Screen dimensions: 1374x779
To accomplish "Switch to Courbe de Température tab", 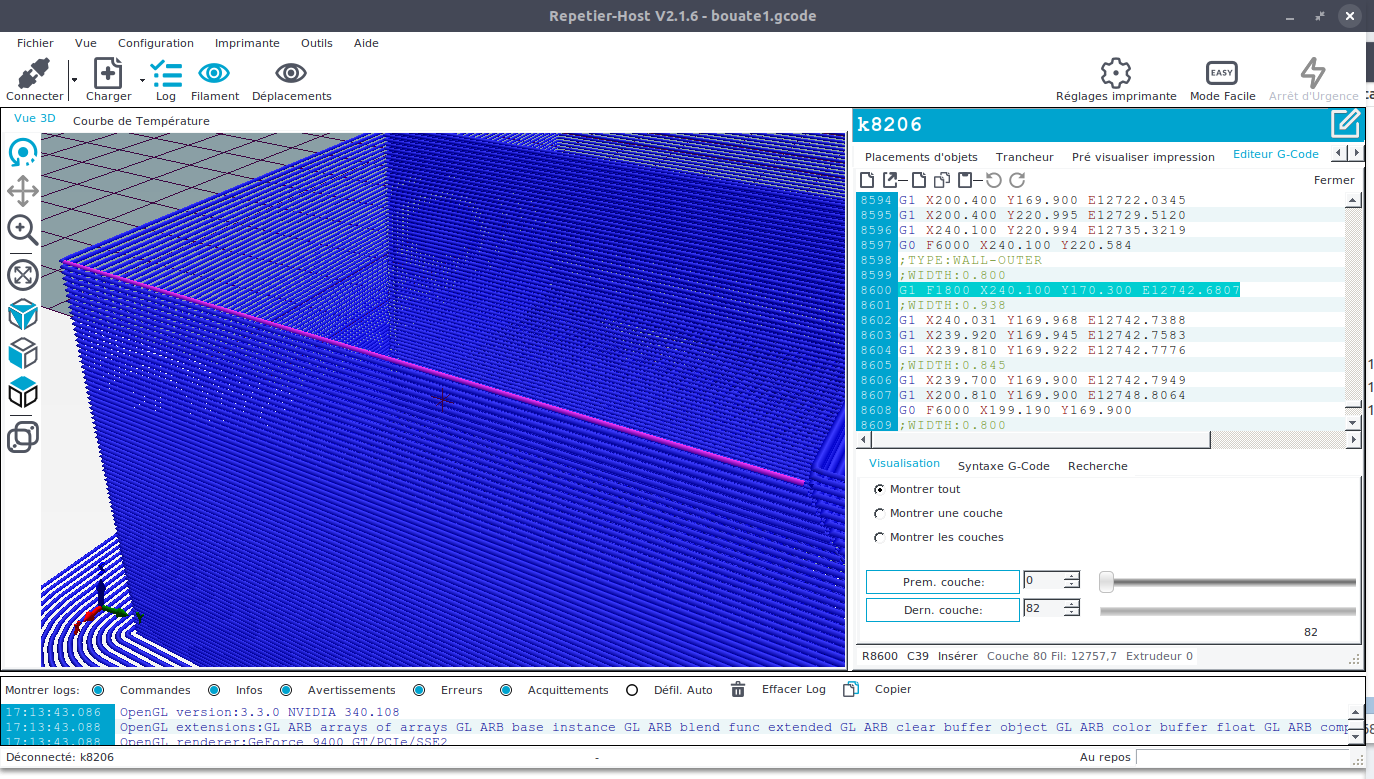I will pyautogui.click(x=141, y=121).
